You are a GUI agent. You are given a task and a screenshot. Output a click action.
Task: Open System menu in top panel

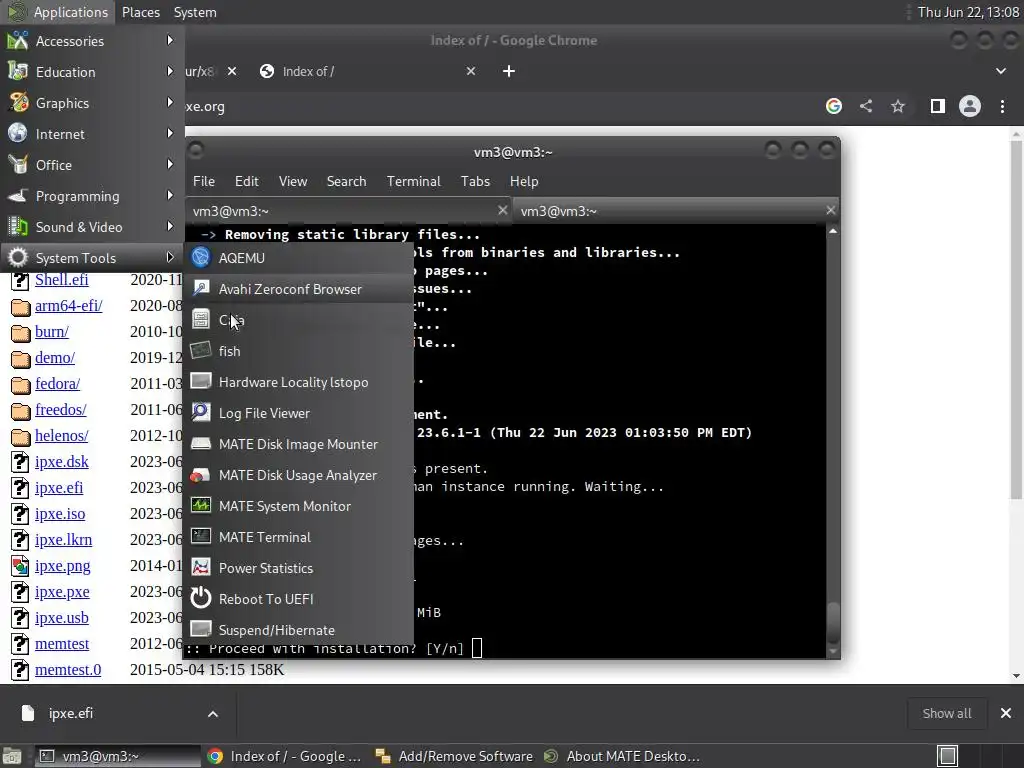point(195,12)
